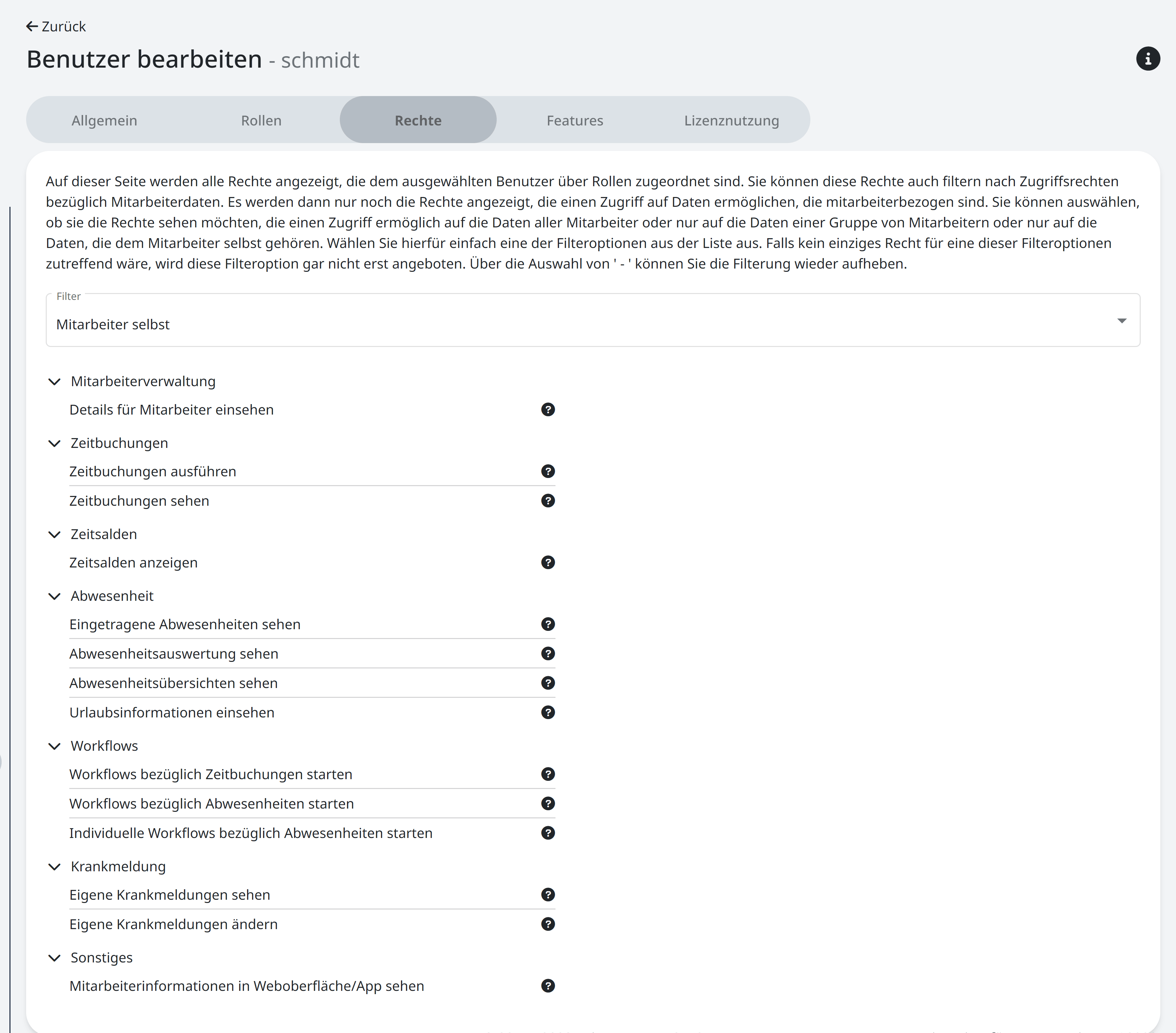Collapse the Abwesenheit section chevron
This screenshot has width=1176, height=1033.
click(x=55, y=597)
